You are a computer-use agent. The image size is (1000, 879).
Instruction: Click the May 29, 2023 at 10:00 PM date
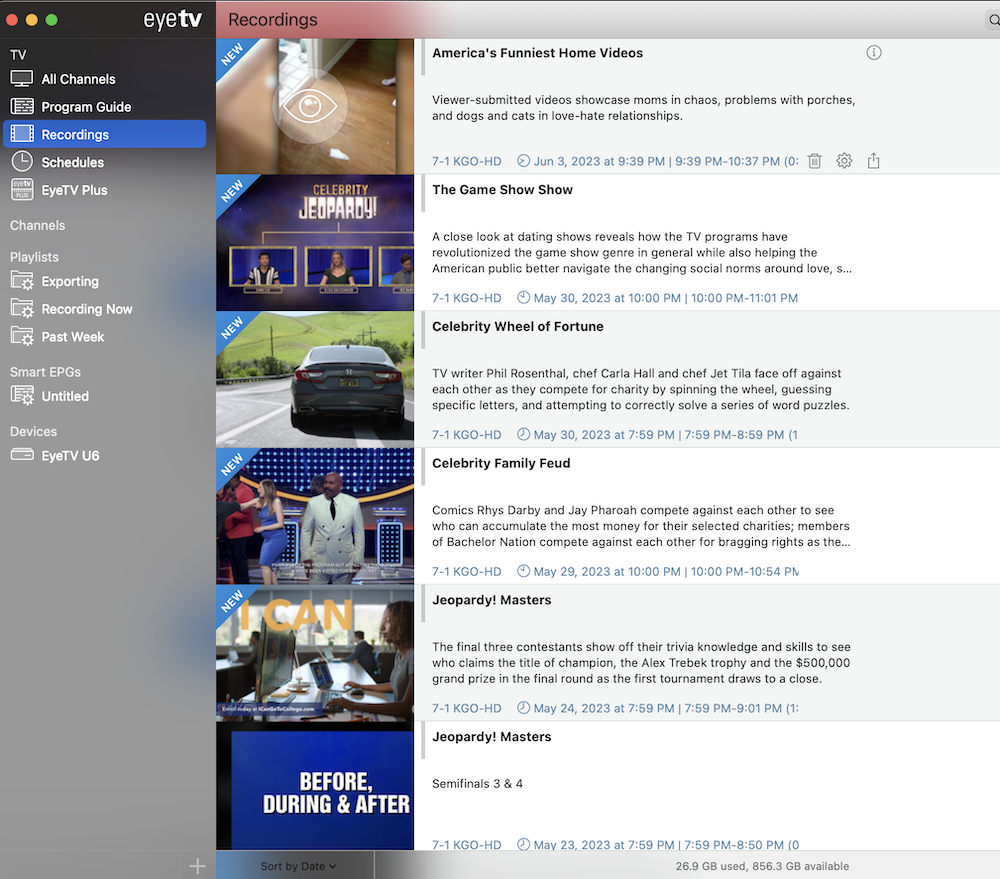pyautogui.click(x=607, y=572)
